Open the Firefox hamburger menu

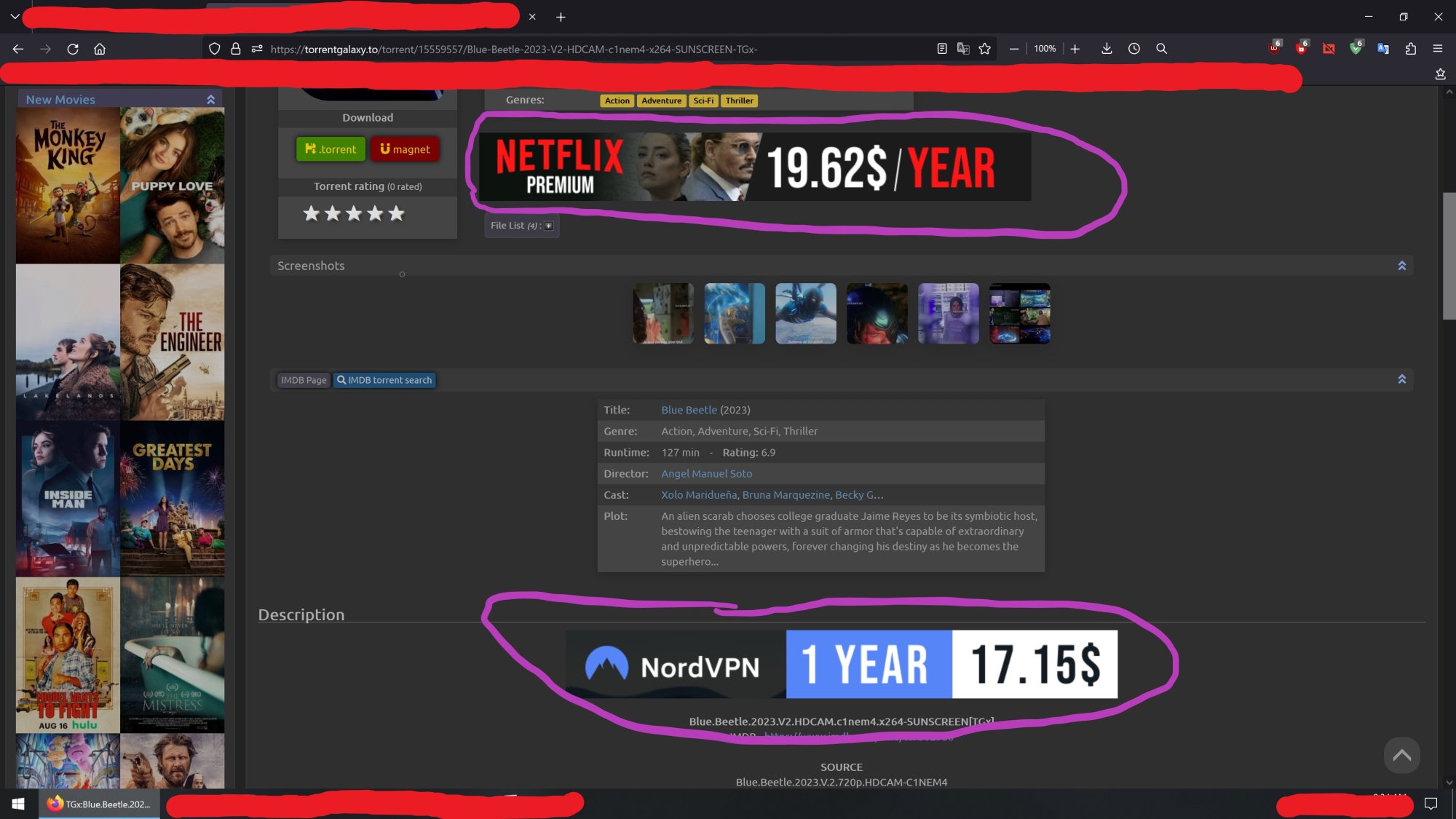click(1438, 49)
